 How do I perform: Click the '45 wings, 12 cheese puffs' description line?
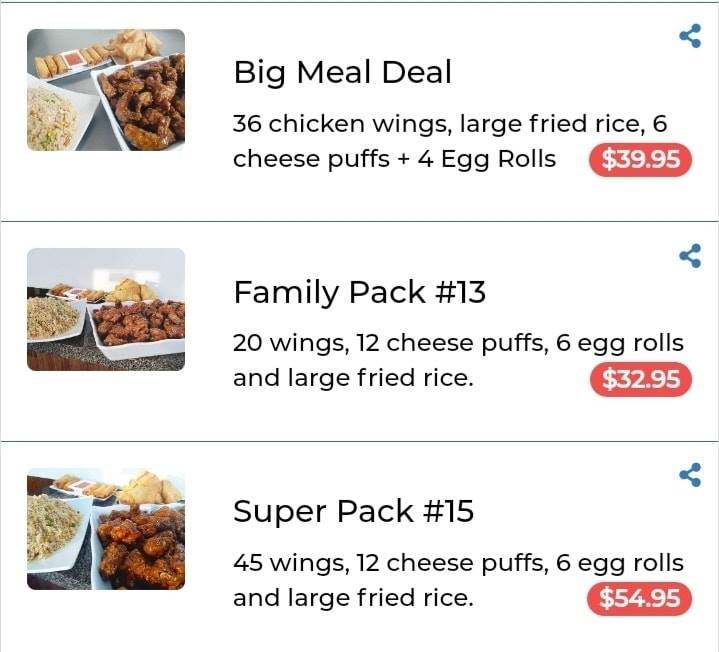(458, 562)
